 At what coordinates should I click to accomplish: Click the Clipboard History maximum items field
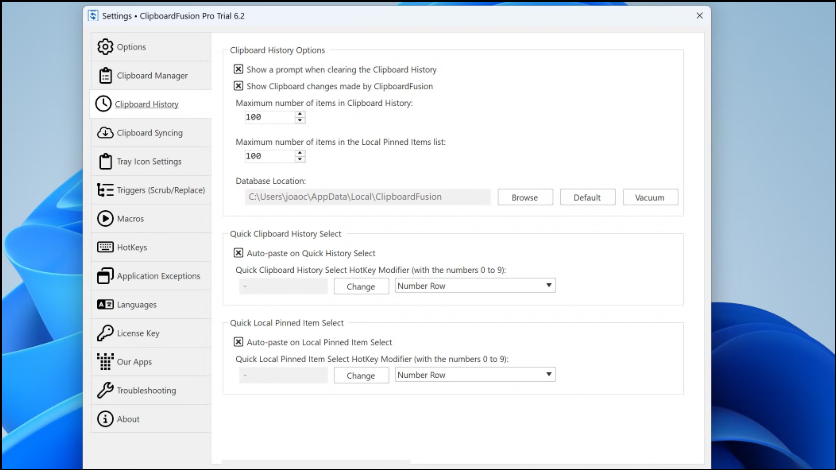(x=270, y=117)
